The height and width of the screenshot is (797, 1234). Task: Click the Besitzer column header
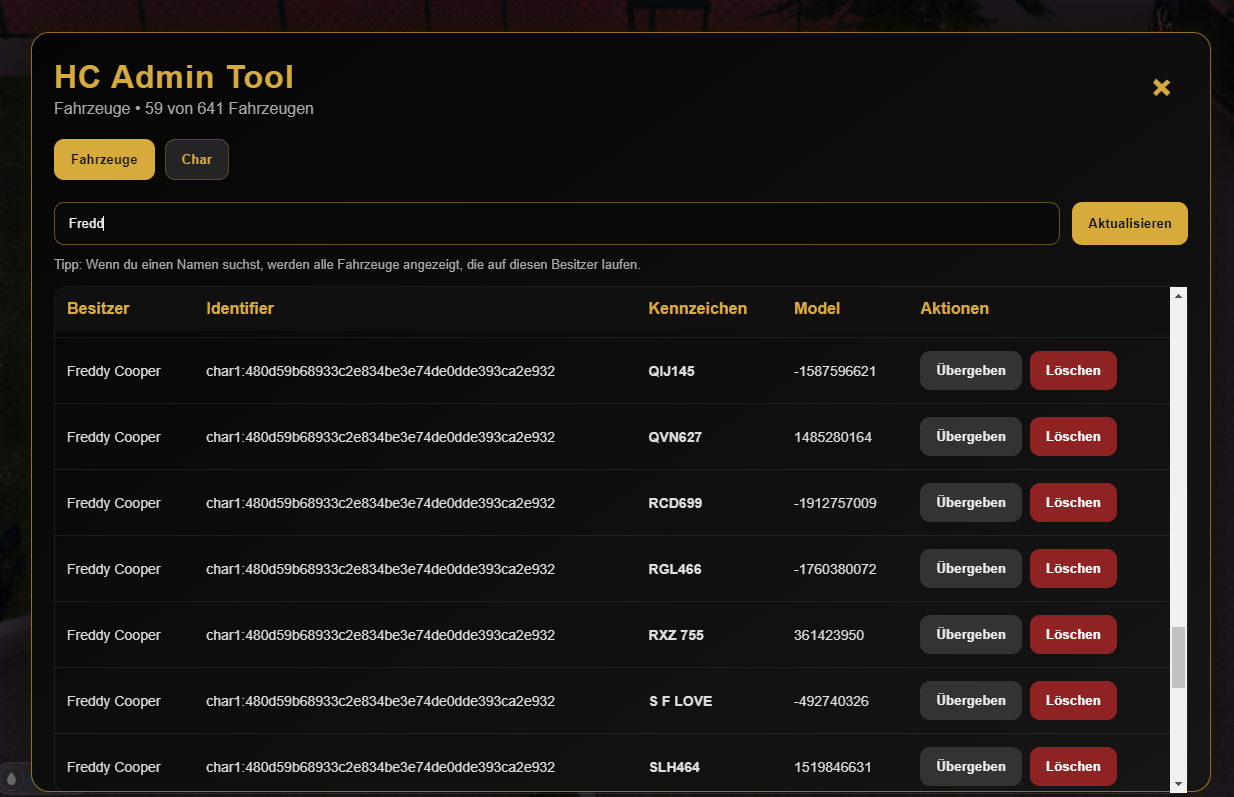pos(98,308)
